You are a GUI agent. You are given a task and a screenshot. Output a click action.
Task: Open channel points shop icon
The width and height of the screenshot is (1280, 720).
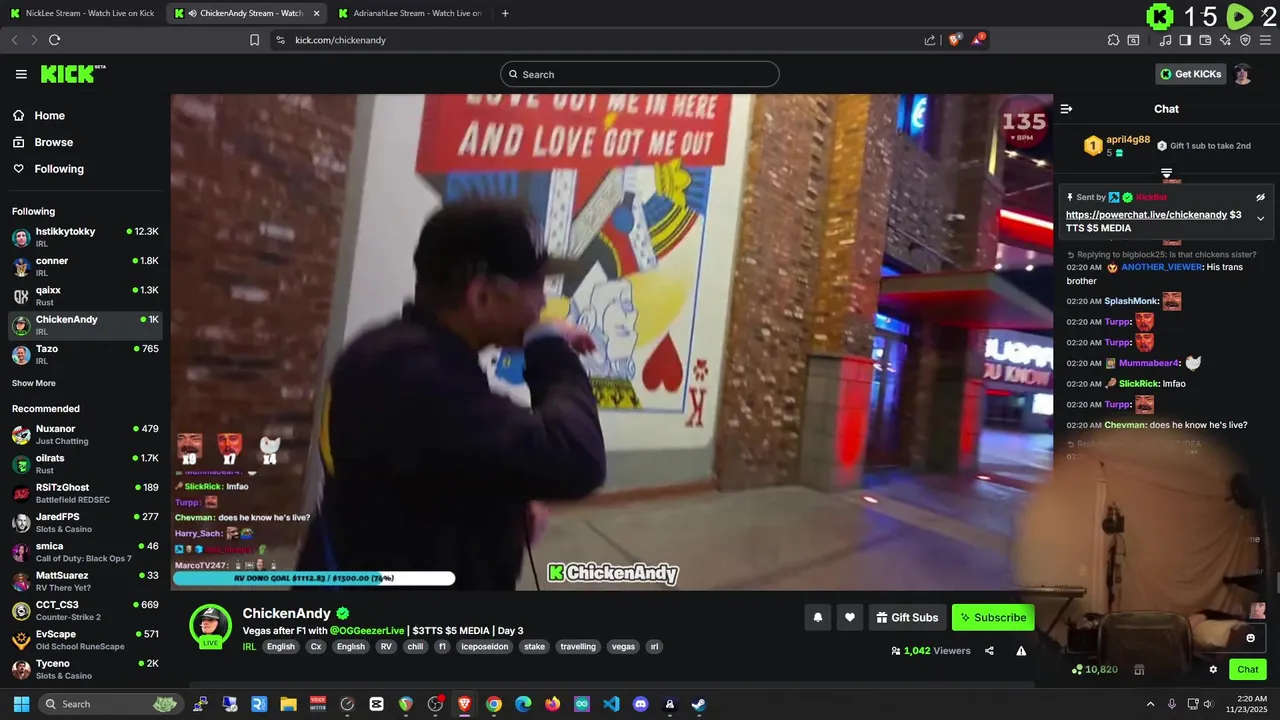coord(1139,670)
